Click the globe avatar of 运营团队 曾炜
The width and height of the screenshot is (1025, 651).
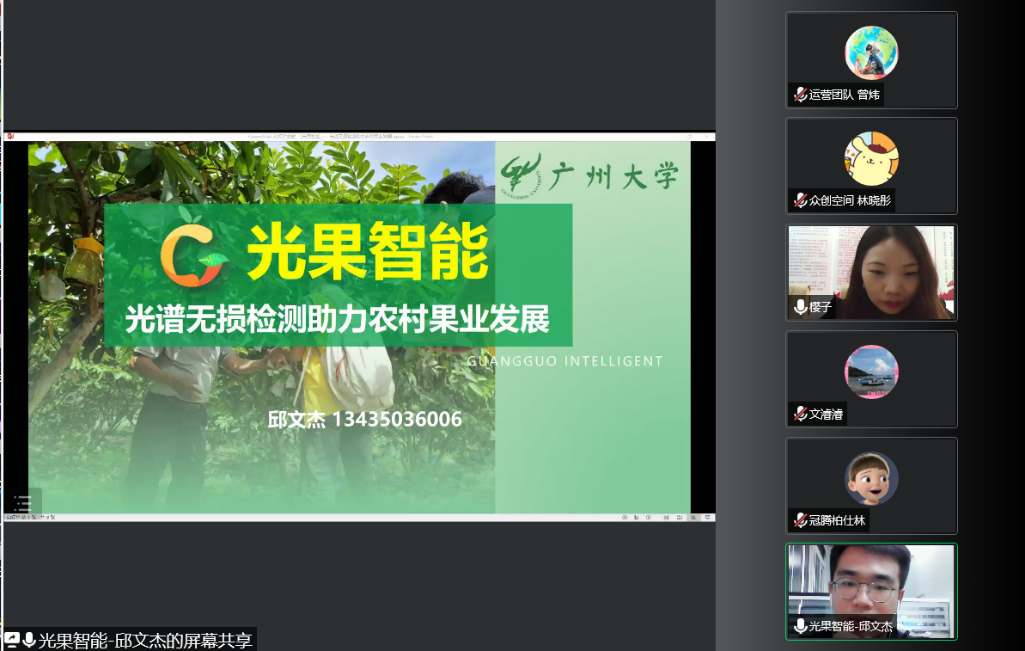(x=871, y=52)
